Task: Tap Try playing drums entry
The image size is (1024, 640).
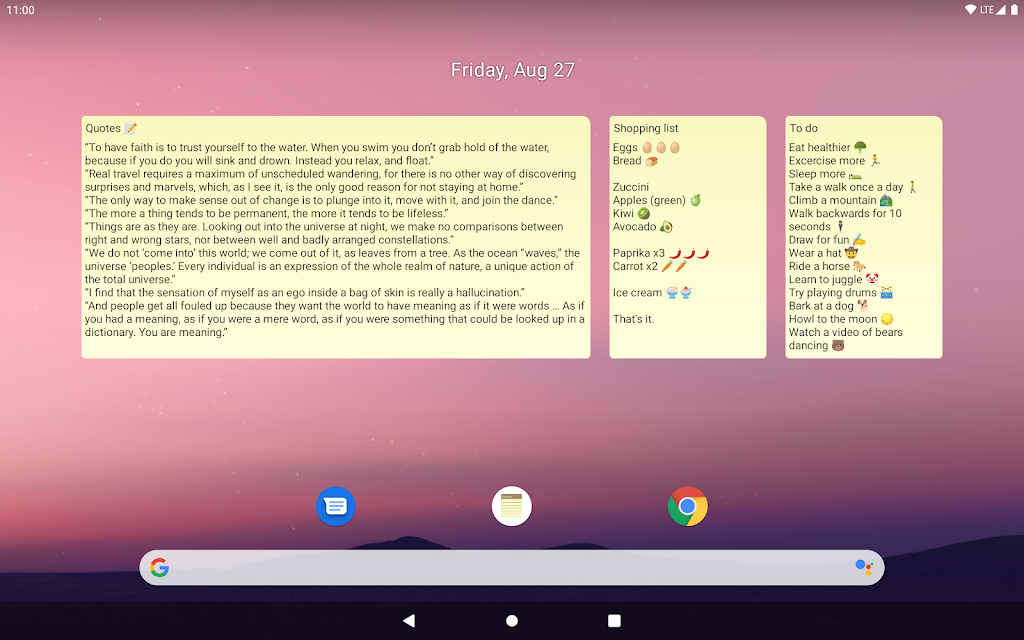Action: [x=840, y=293]
